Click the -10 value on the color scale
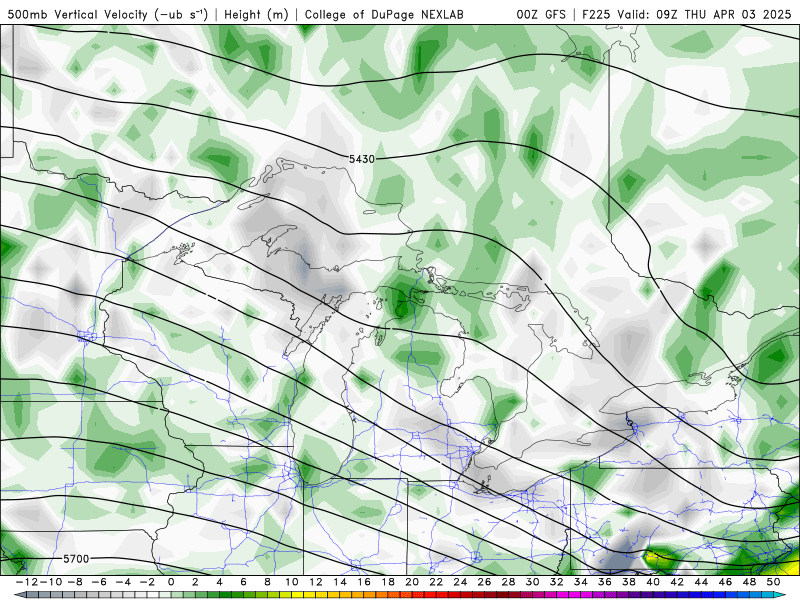Image resolution: width=800 pixels, height=600 pixels. pyautogui.click(x=49, y=582)
